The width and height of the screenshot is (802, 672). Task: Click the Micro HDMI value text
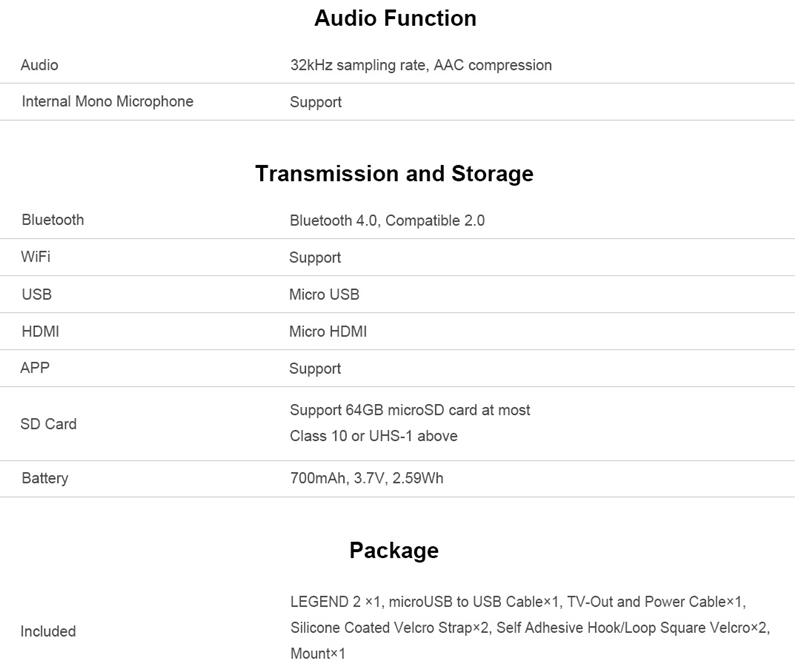tap(328, 331)
